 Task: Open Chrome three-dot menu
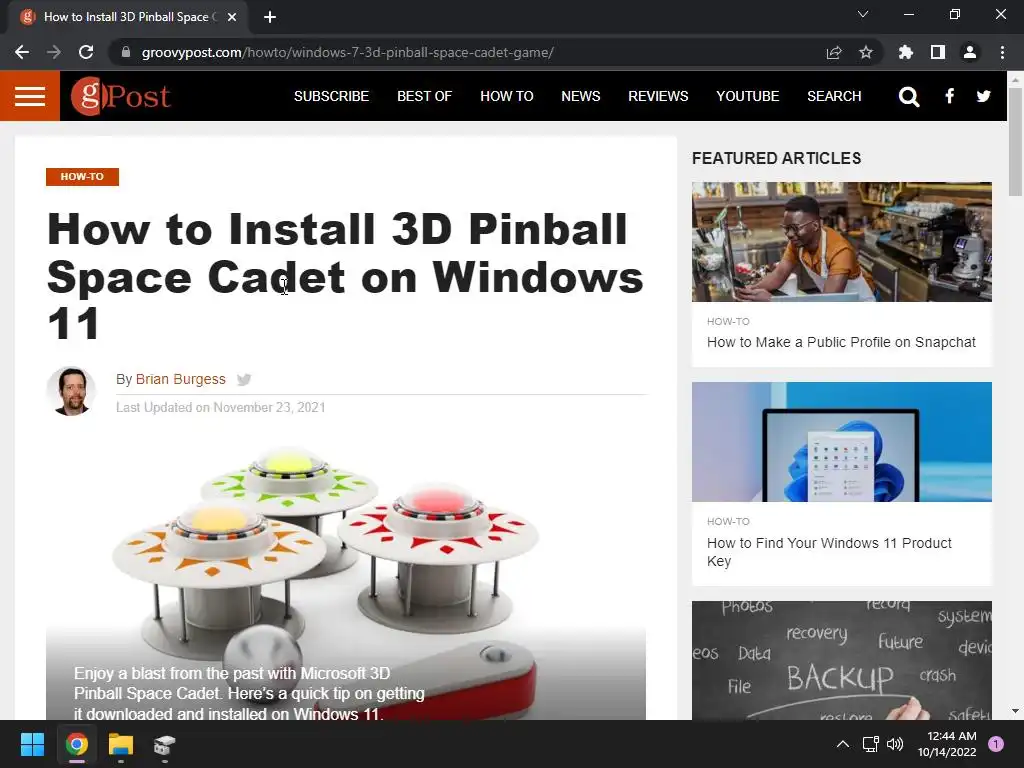point(1002,52)
